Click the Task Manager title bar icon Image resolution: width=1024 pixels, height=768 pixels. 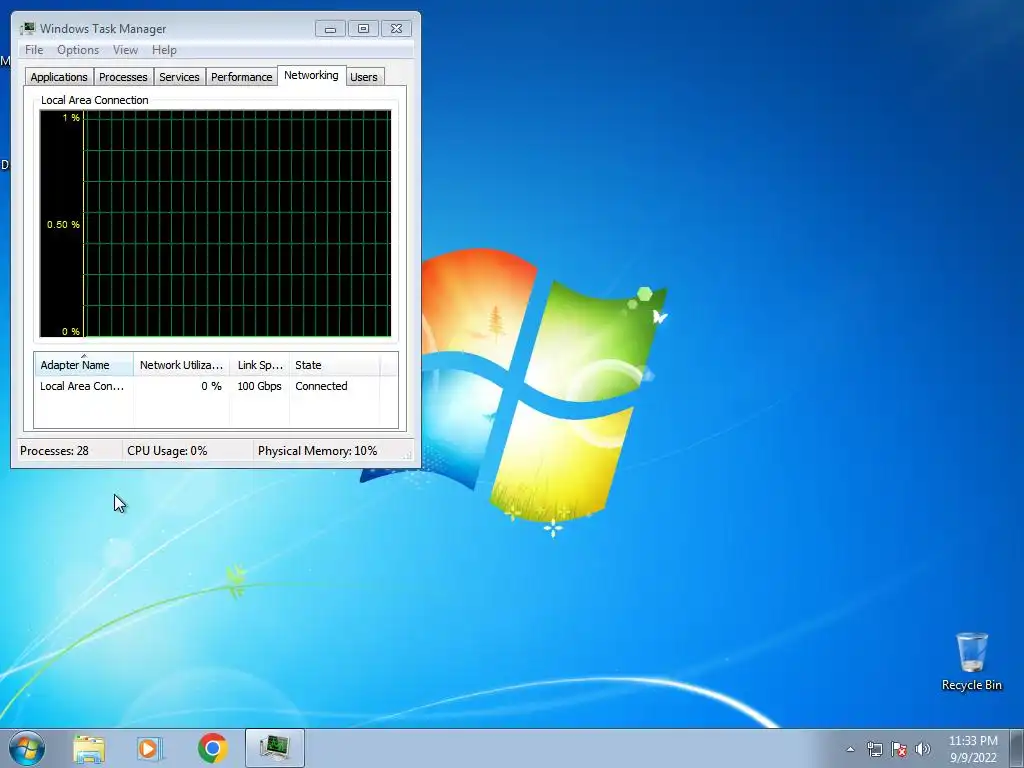(x=27, y=29)
